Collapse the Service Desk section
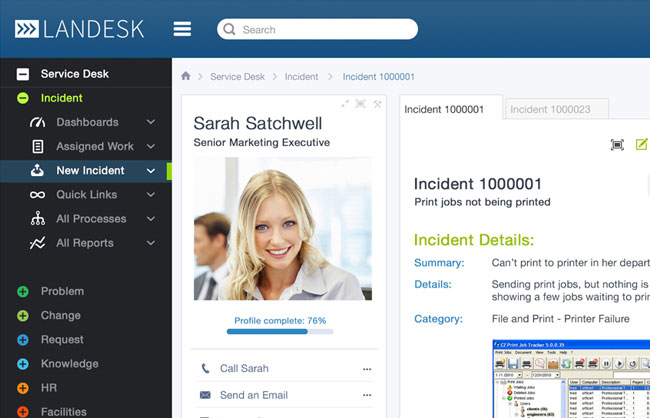The height and width of the screenshot is (418, 650). (x=22, y=74)
